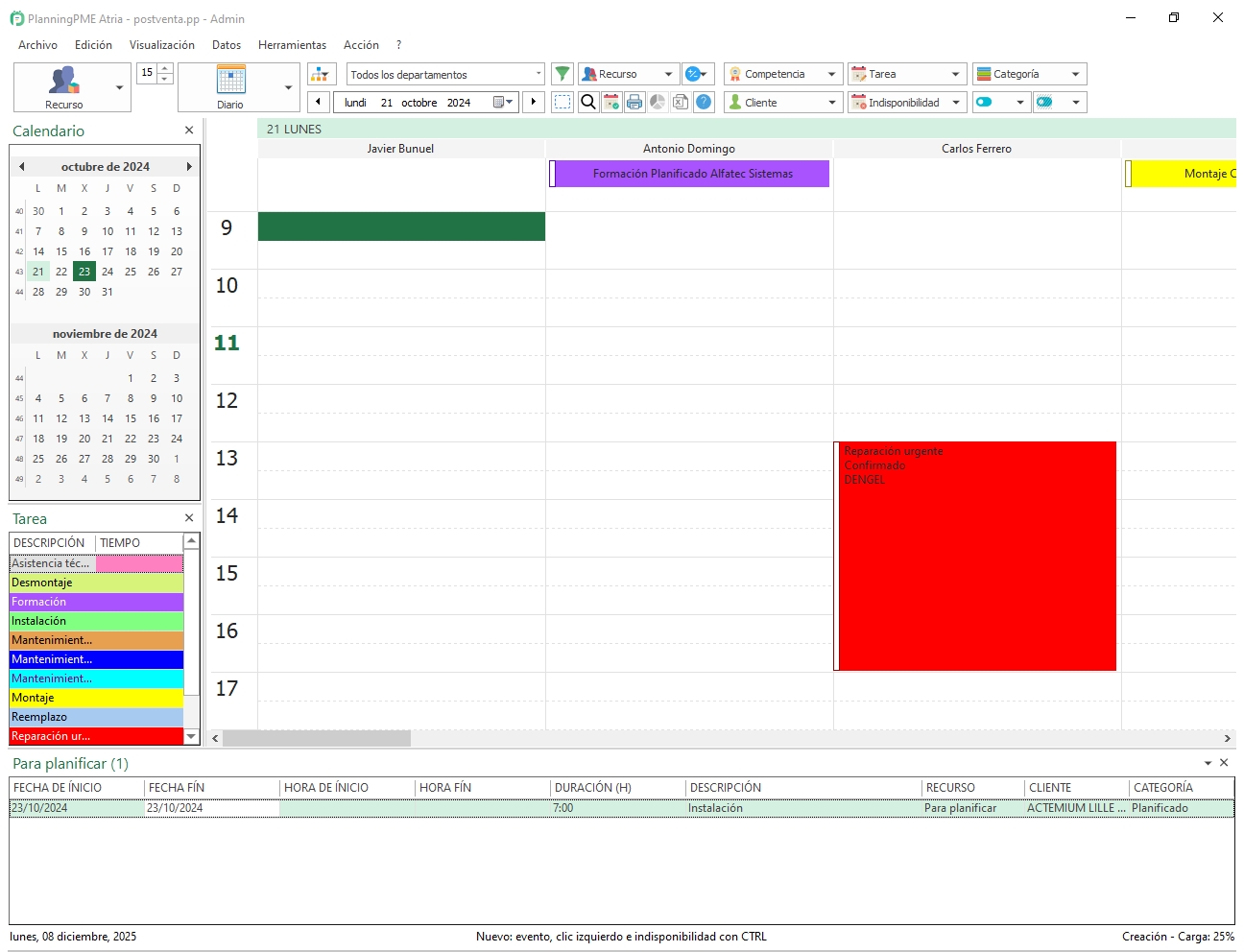This screenshot has width=1244, height=952.
Task: Print the planning using the printer icon
Action: [x=634, y=102]
